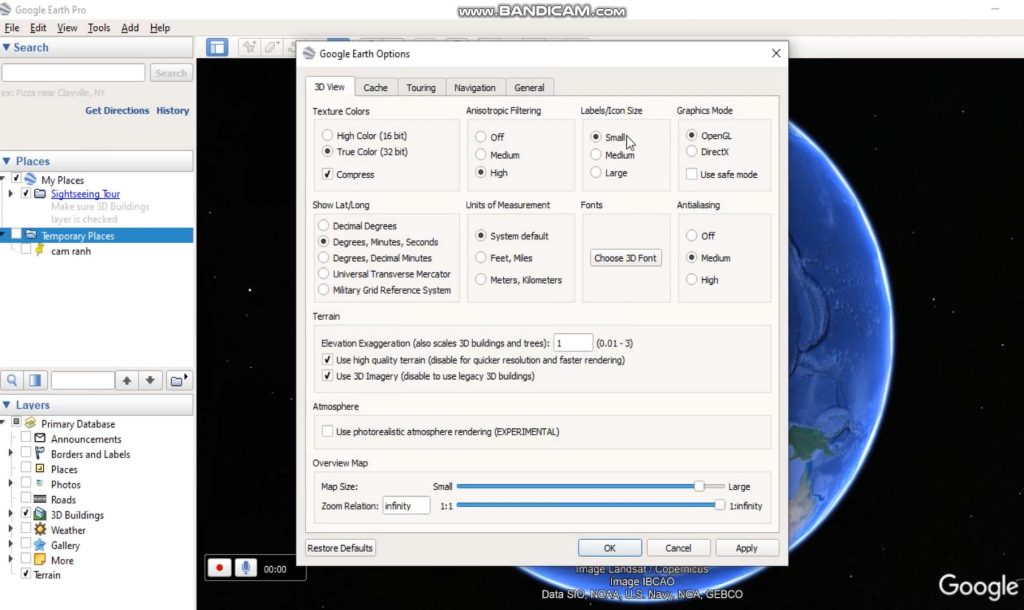Click the Restore Defaults button

pos(341,548)
